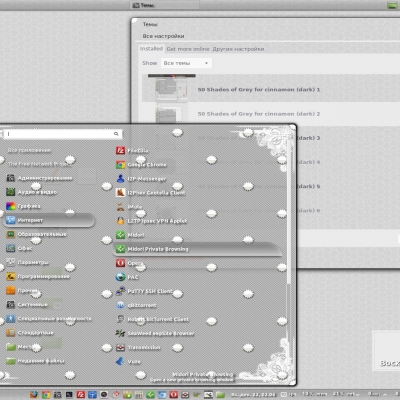This screenshot has width=400, height=400.
Task: Go back to Все настройки
Action: 163,36
